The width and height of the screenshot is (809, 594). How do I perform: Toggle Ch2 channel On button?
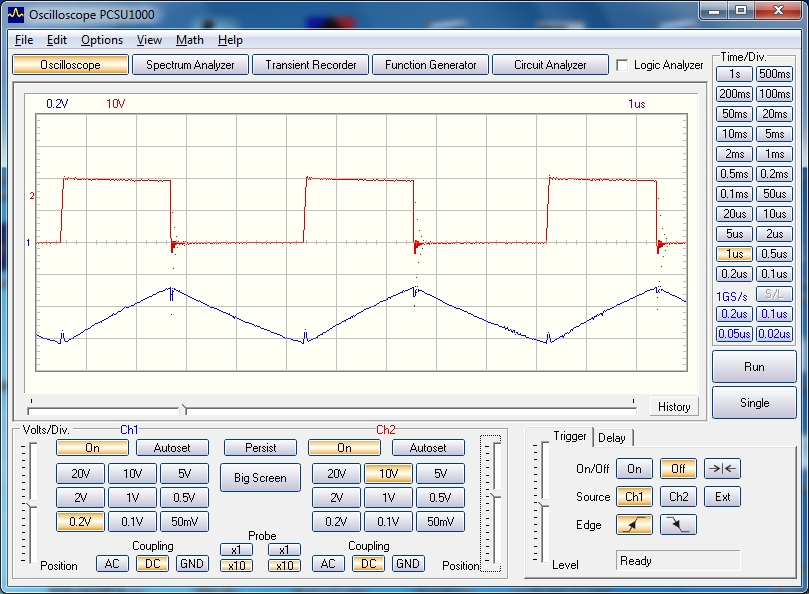coord(344,448)
